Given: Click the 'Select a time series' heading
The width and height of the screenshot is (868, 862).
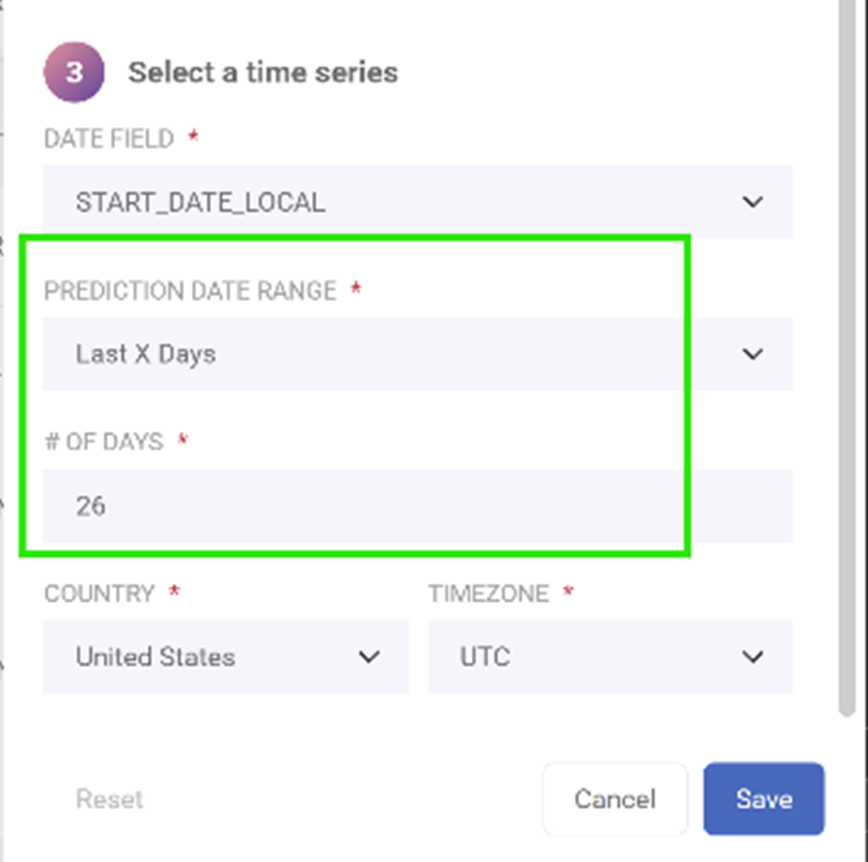Looking at the screenshot, I should pyautogui.click(x=263, y=73).
